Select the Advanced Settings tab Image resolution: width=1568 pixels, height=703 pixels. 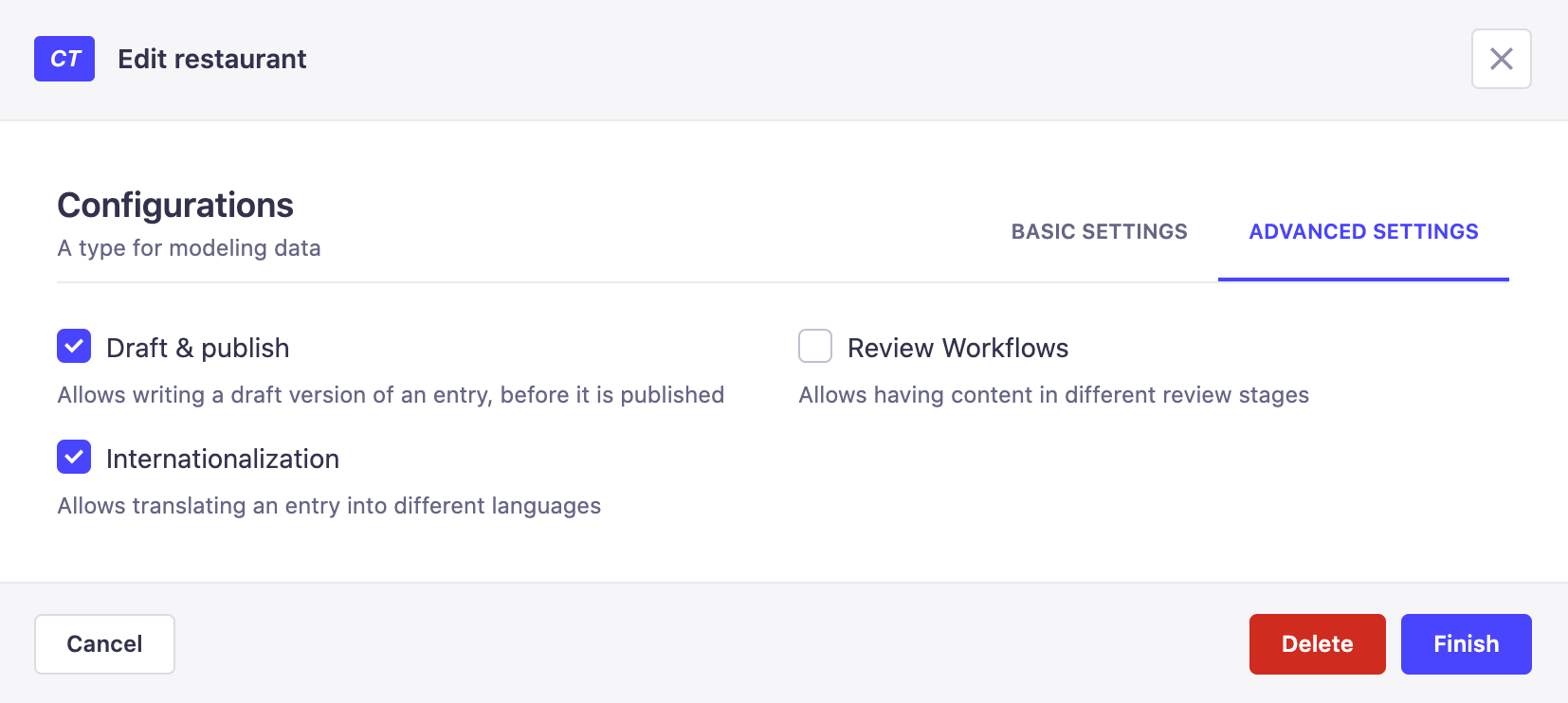[x=1363, y=232]
